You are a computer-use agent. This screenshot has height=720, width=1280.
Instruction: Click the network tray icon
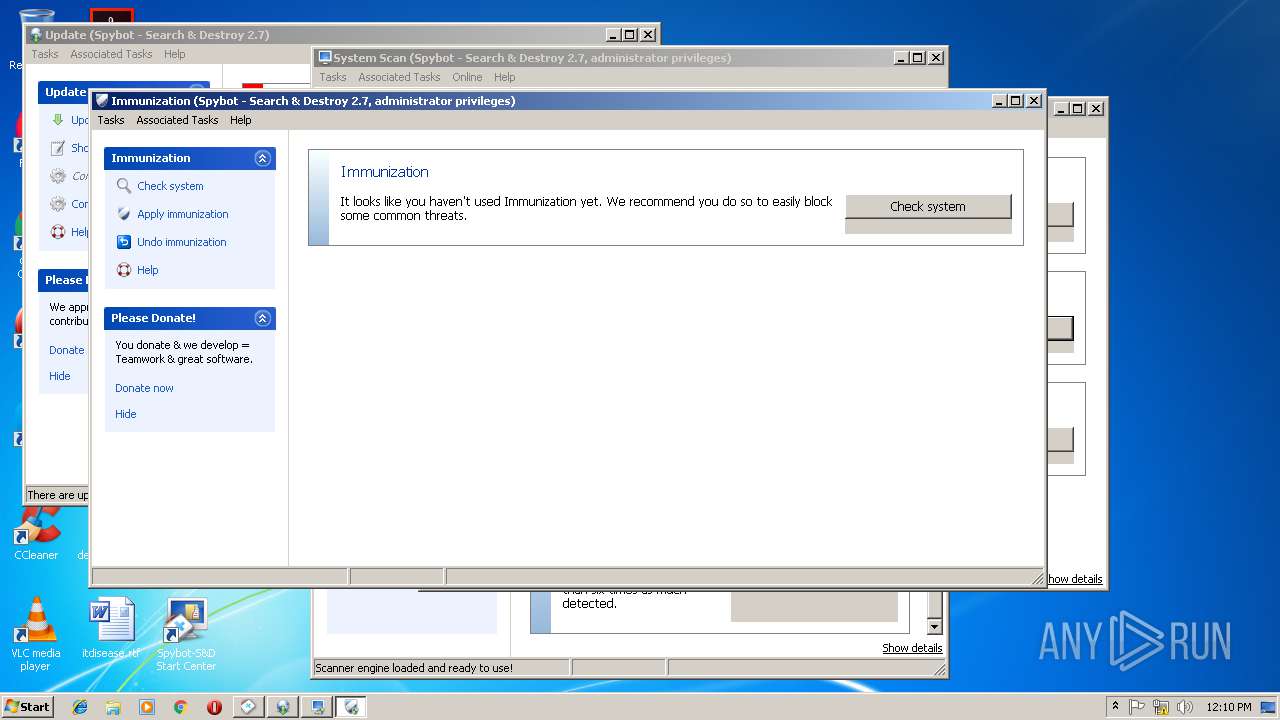click(x=1161, y=707)
